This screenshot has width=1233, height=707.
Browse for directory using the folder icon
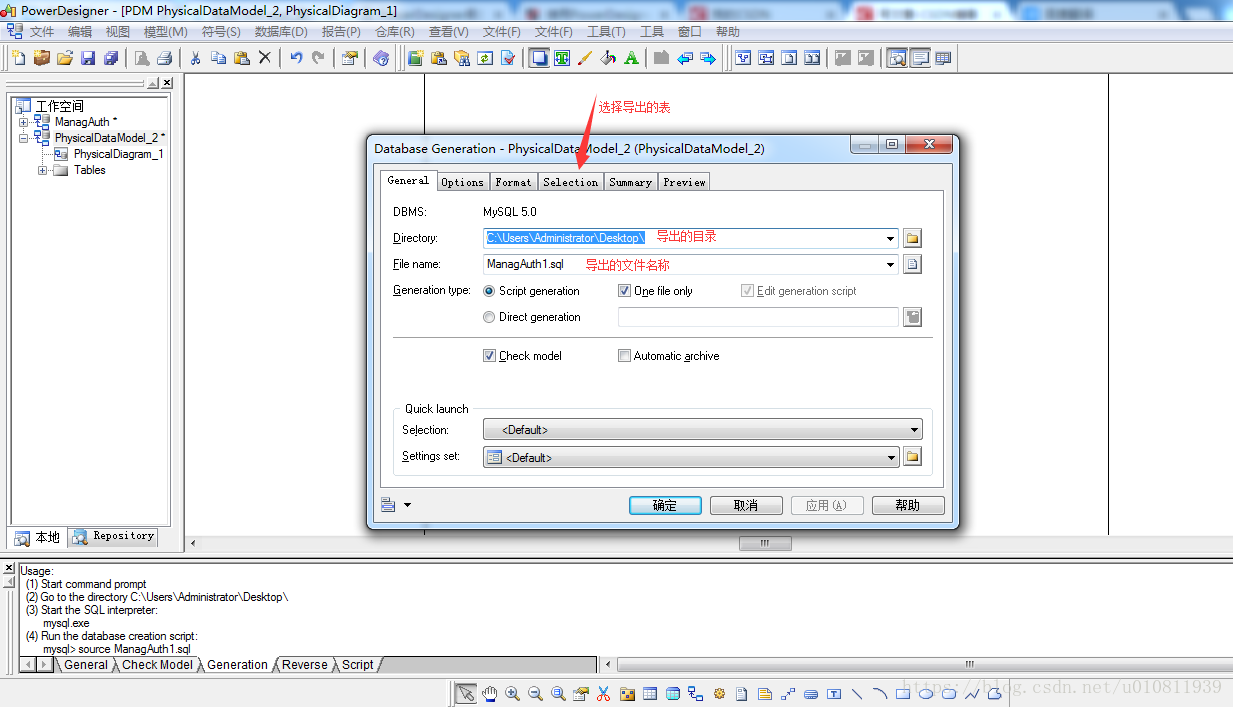912,238
